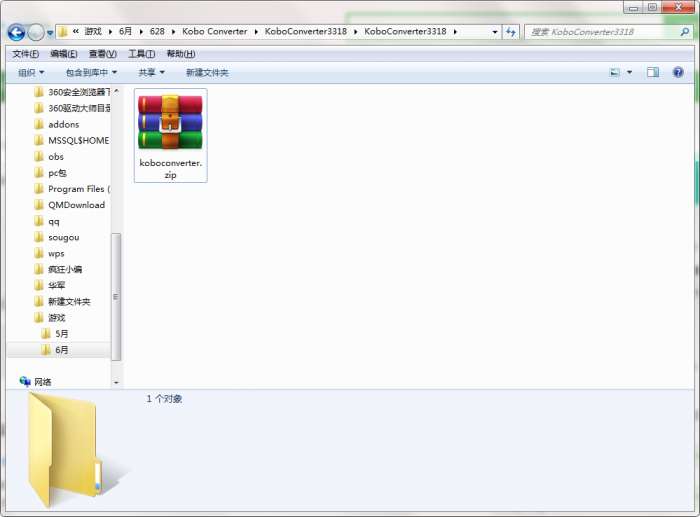Click navigation pane scroll down arrow
The width and height of the screenshot is (700, 517).
(x=116, y=383)
